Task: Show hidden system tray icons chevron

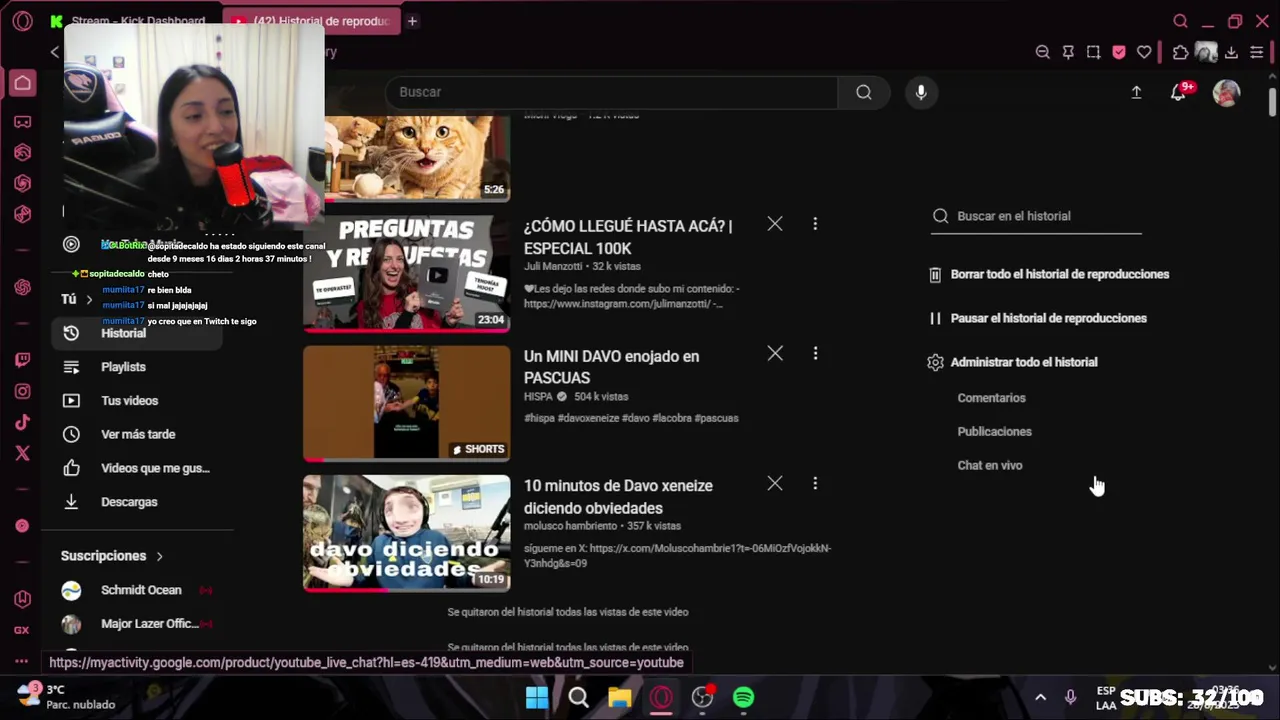Action: [1040, 697]
